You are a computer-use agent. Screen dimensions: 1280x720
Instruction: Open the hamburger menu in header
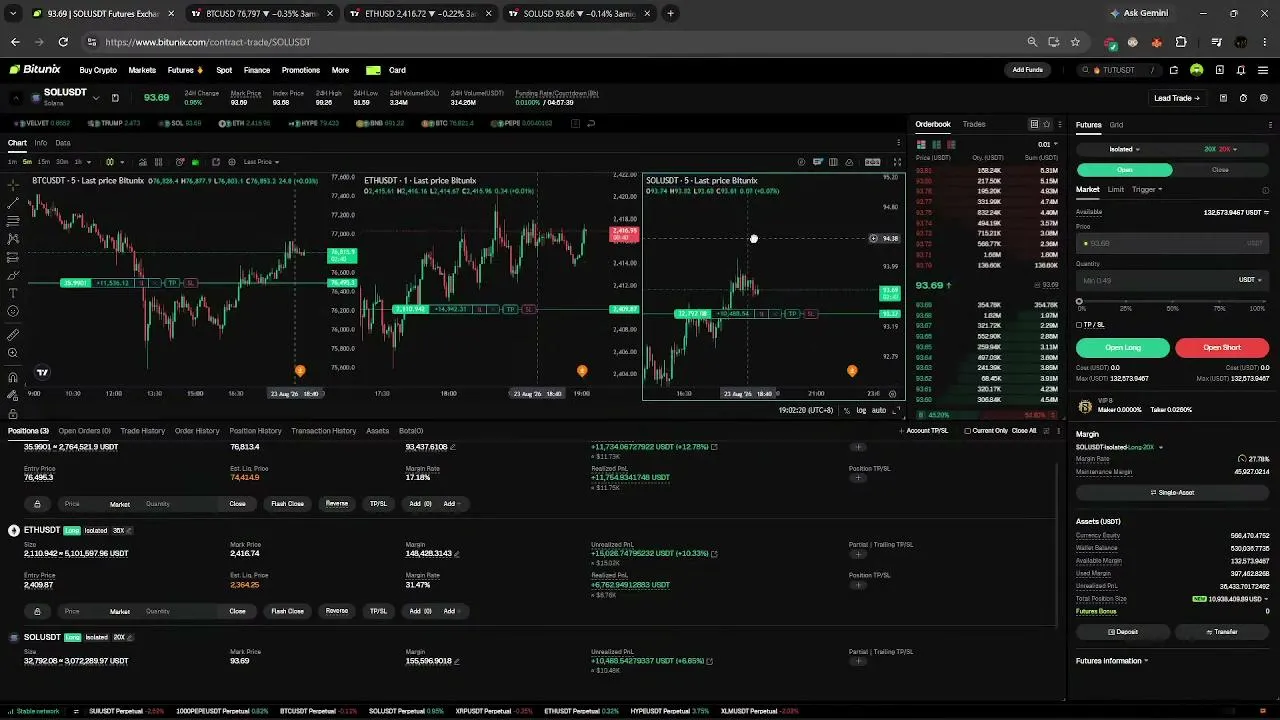pos(1264,70)
